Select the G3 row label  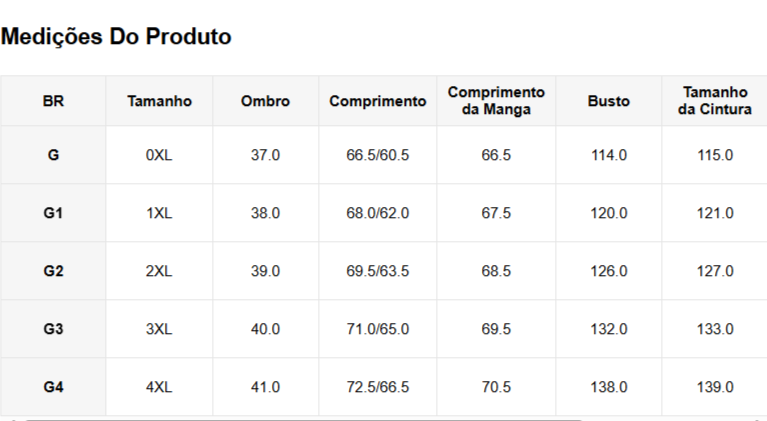[x=53, y=329]
